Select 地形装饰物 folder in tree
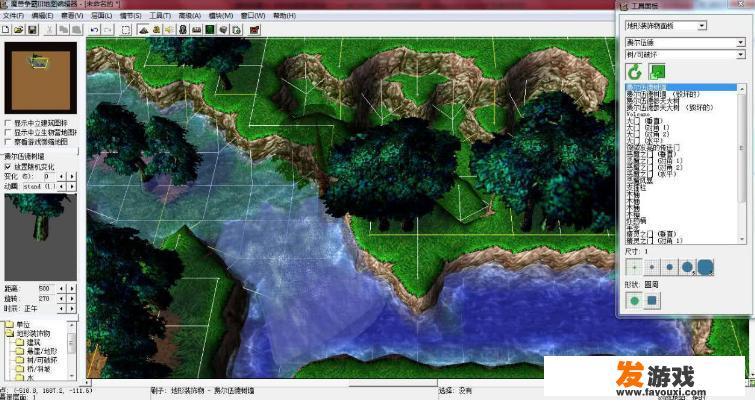The width and height of the screenshot is (755, 406). click(33, 333)
